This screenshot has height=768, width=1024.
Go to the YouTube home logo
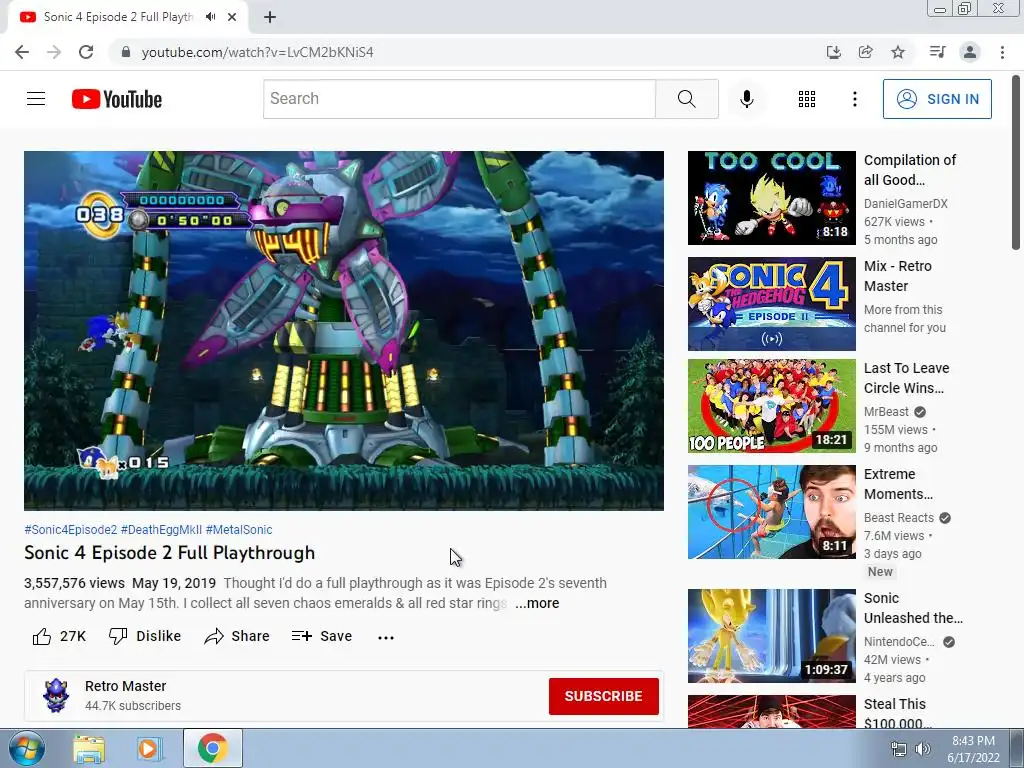[117, 99]
